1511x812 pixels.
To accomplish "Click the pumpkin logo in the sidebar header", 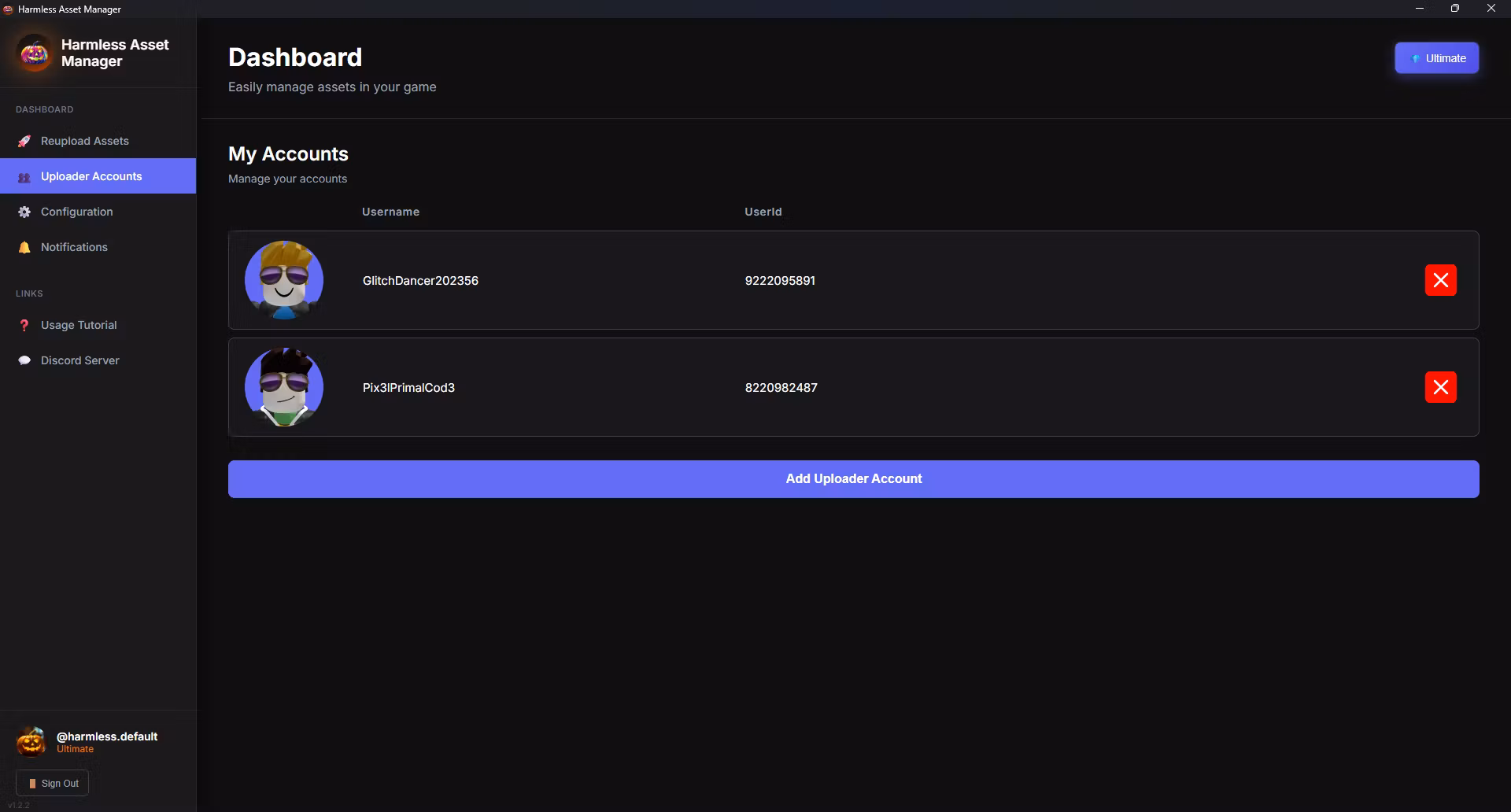I will pyautogui.click(x=34, y=54).
